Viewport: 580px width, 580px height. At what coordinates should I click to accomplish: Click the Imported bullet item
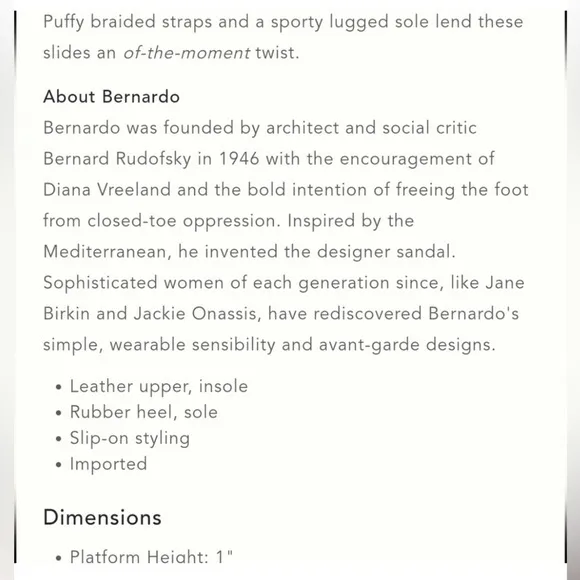coord(108,464)
